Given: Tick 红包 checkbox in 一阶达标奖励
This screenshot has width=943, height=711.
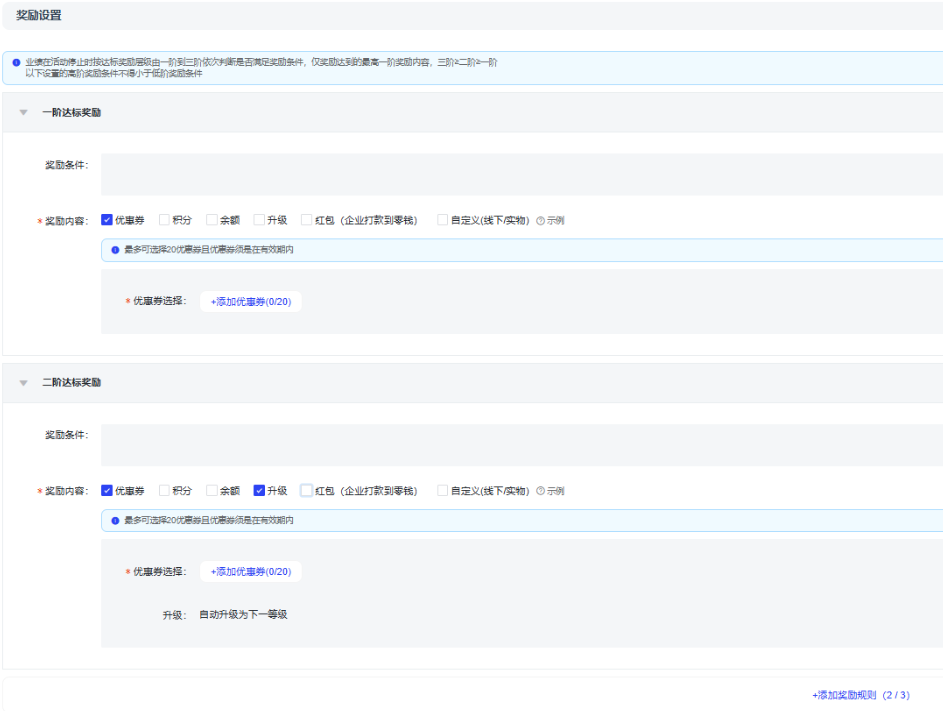Looking at the screenshot, I should [307, 220].
